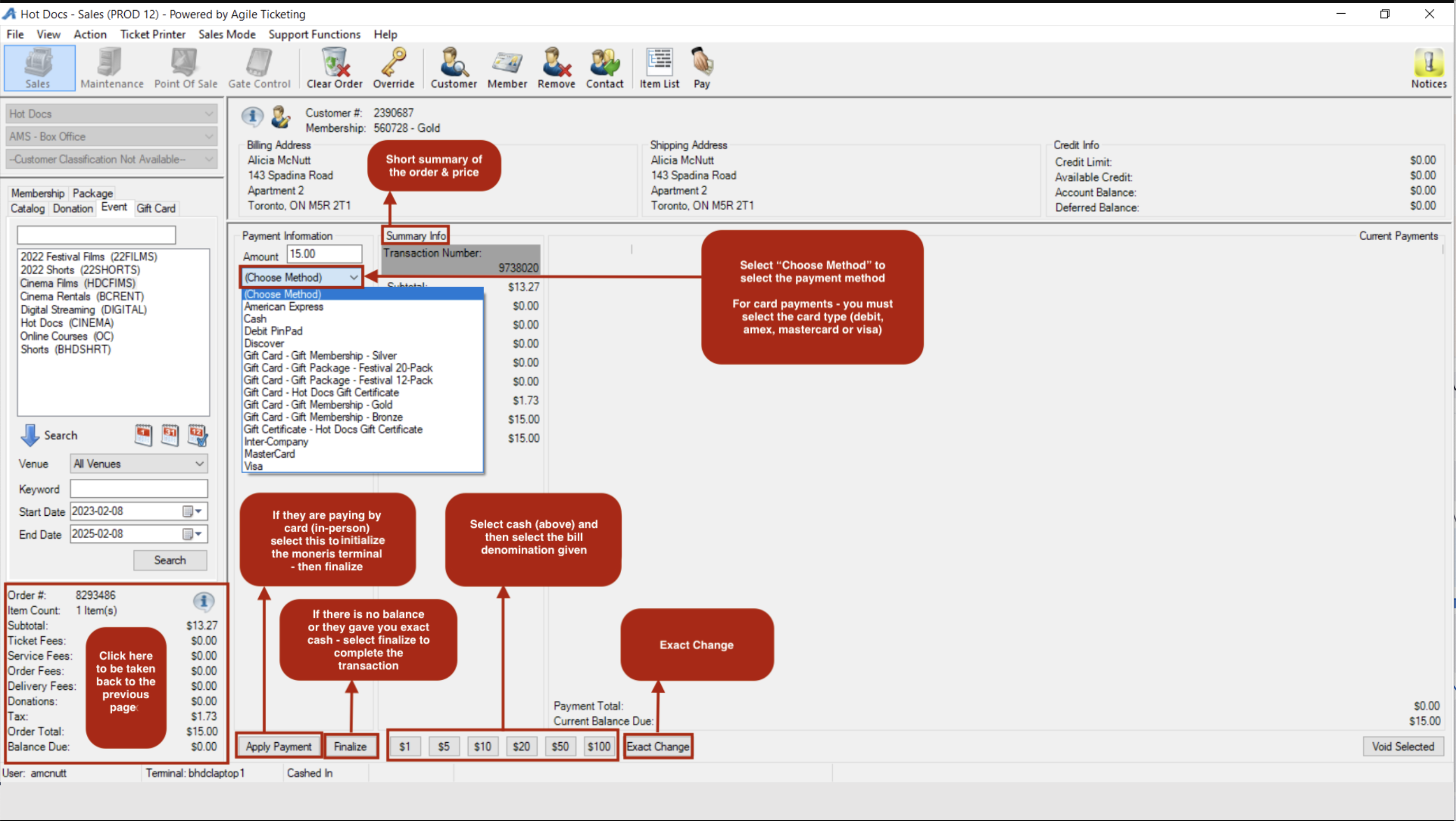
Task: Click the order info icon beside Order #
Action: pyautogui.click(x=204, y=600)
